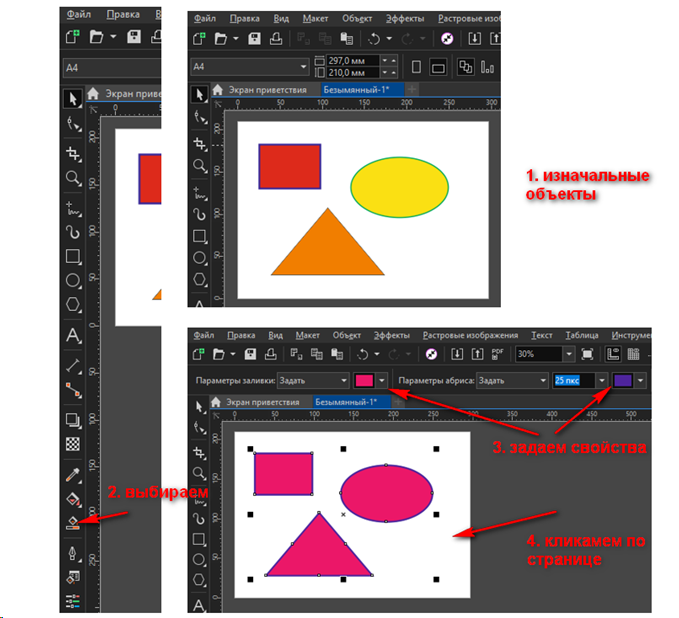Click the home Экран приветствия tab in left screenshot

123,94
